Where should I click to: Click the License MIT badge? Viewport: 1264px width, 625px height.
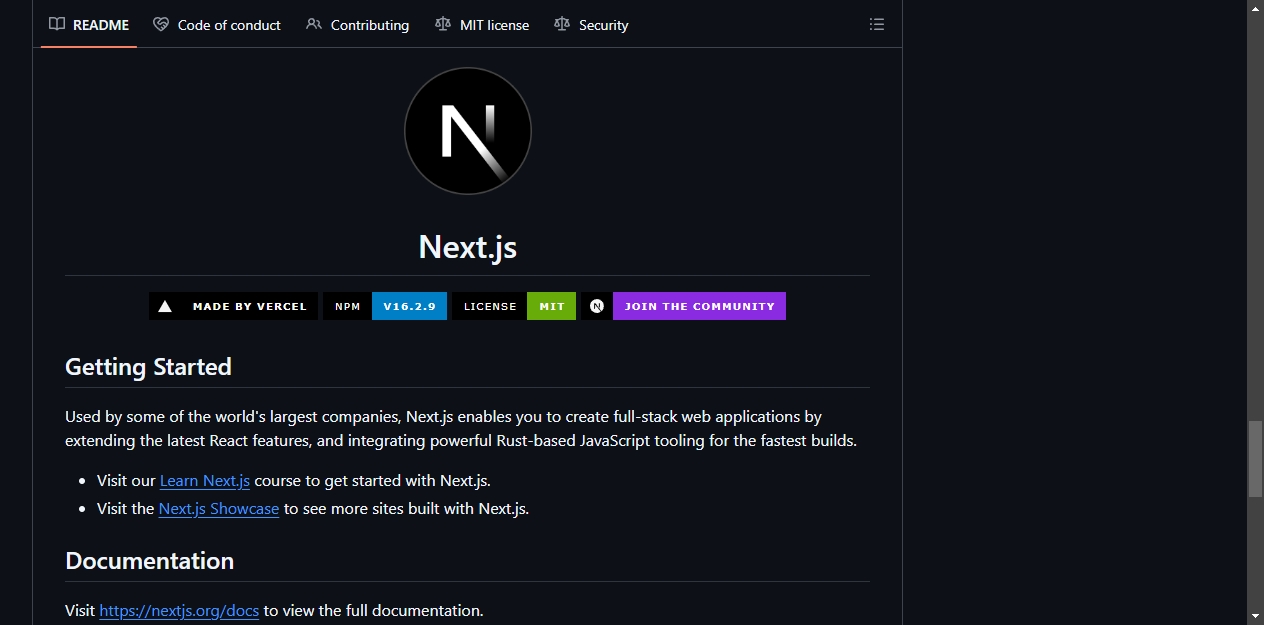(514, 306)
